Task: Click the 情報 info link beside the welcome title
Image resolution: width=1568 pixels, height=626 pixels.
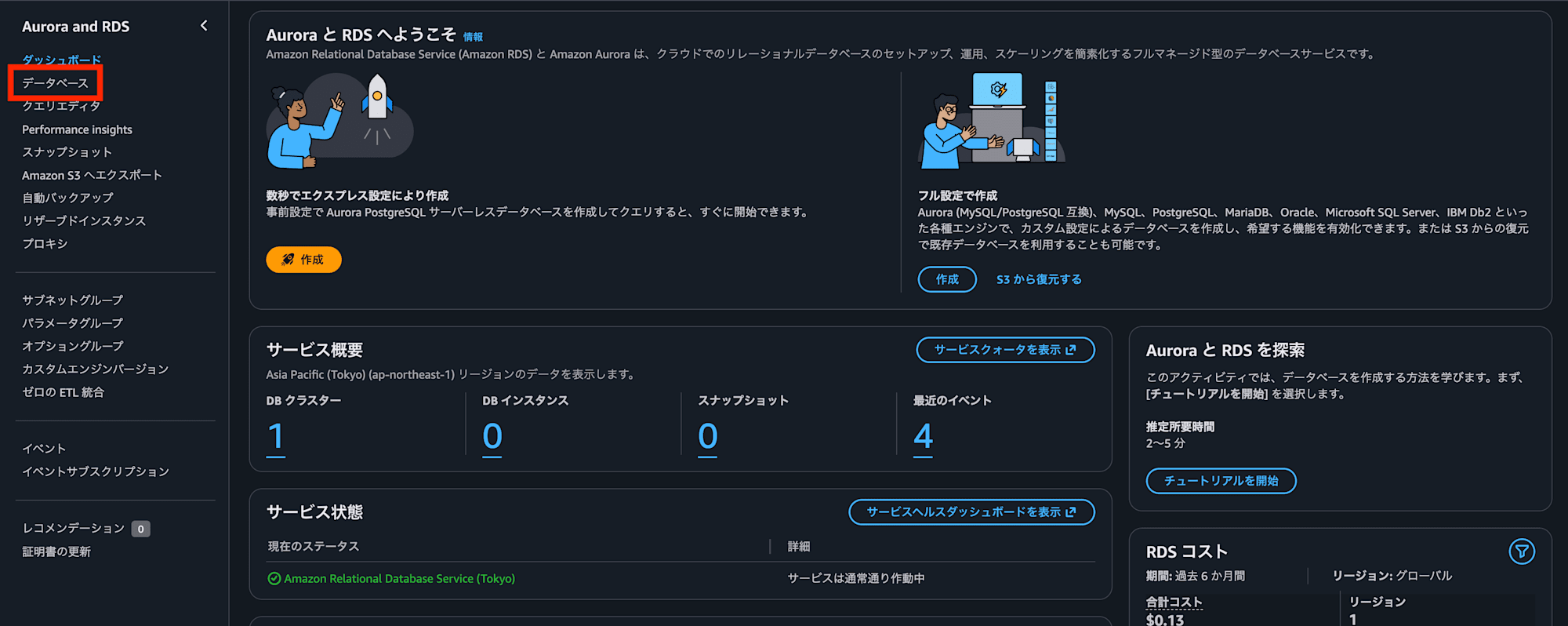Action: (473, 37)
